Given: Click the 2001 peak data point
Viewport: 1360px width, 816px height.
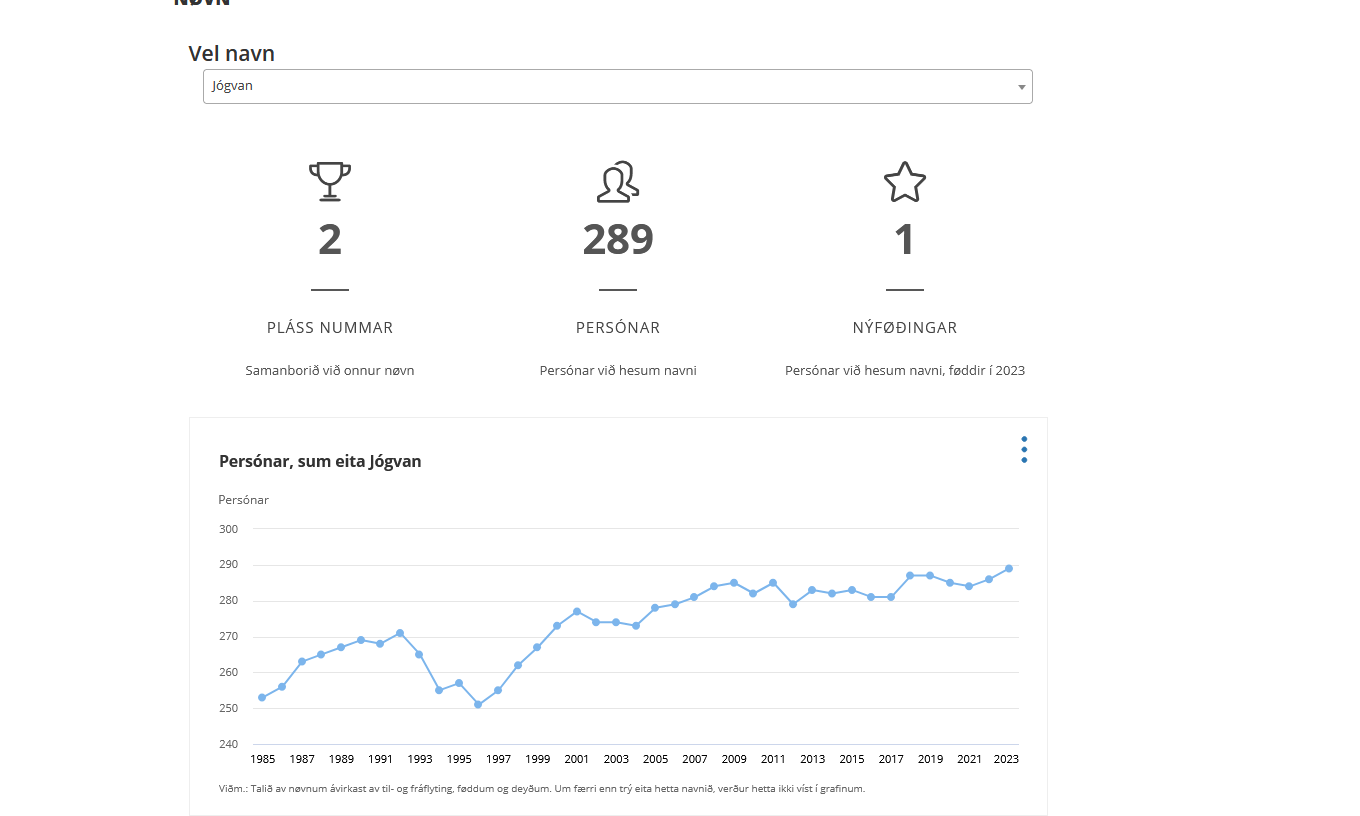Looking at the screenshot, I should [x=577, y=611].
